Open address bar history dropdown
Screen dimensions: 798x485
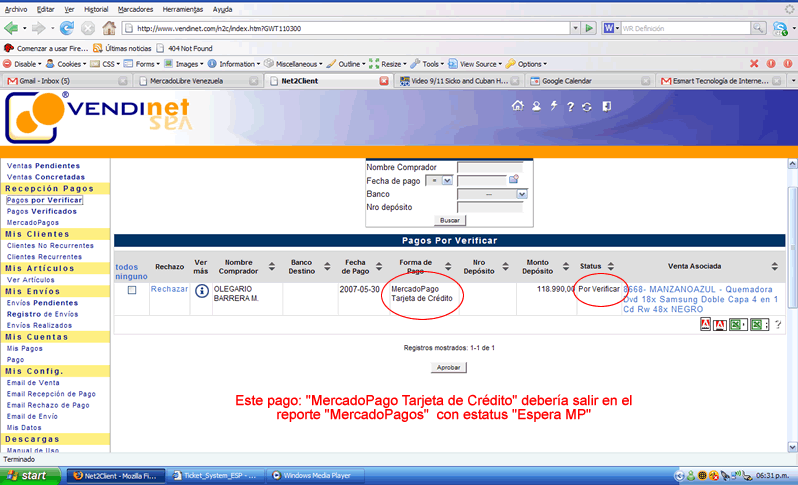coord(575,28)
